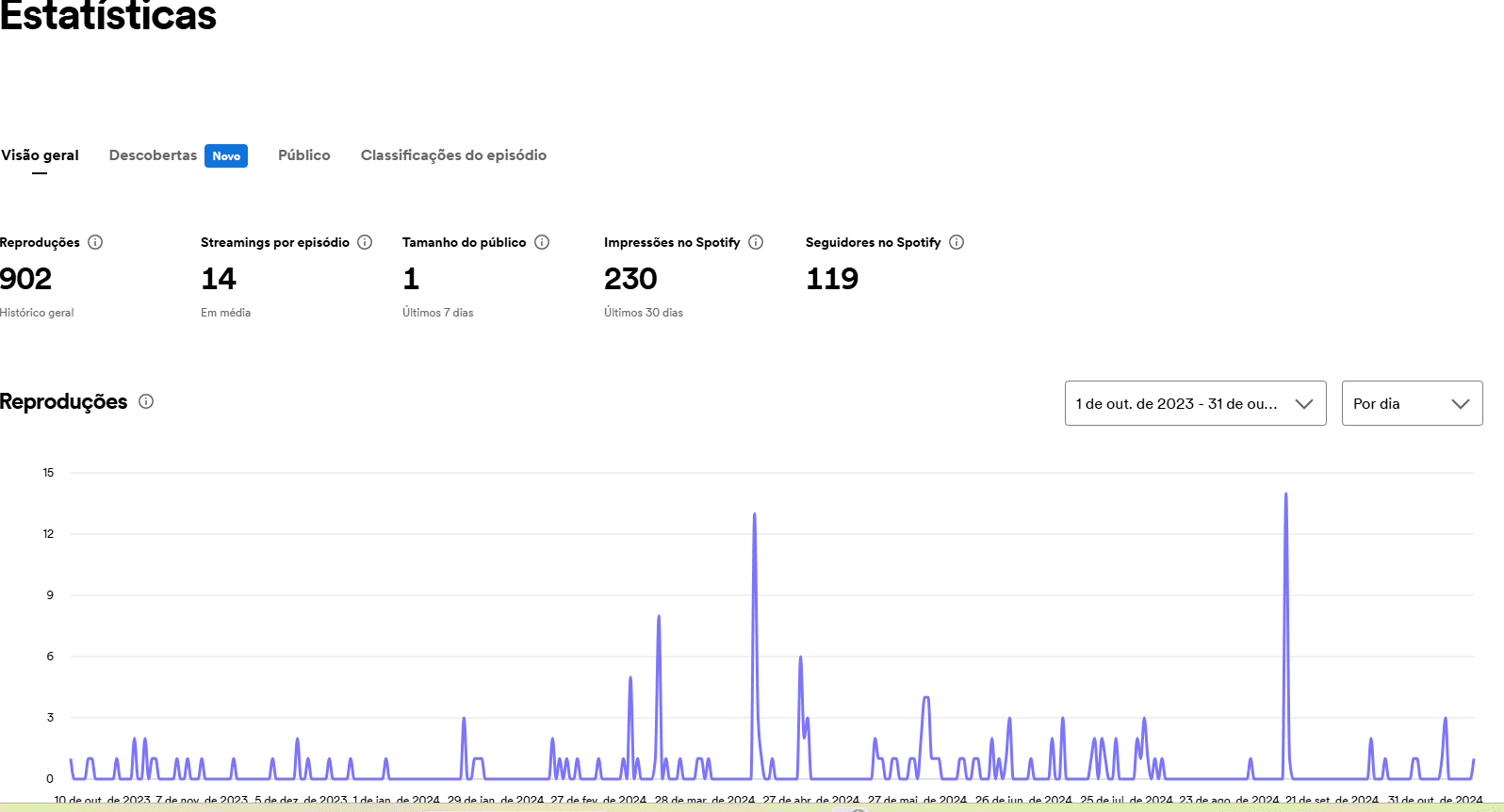
Task: Click info icon beside Impressões no Spotify
Action: click(756, 242)
